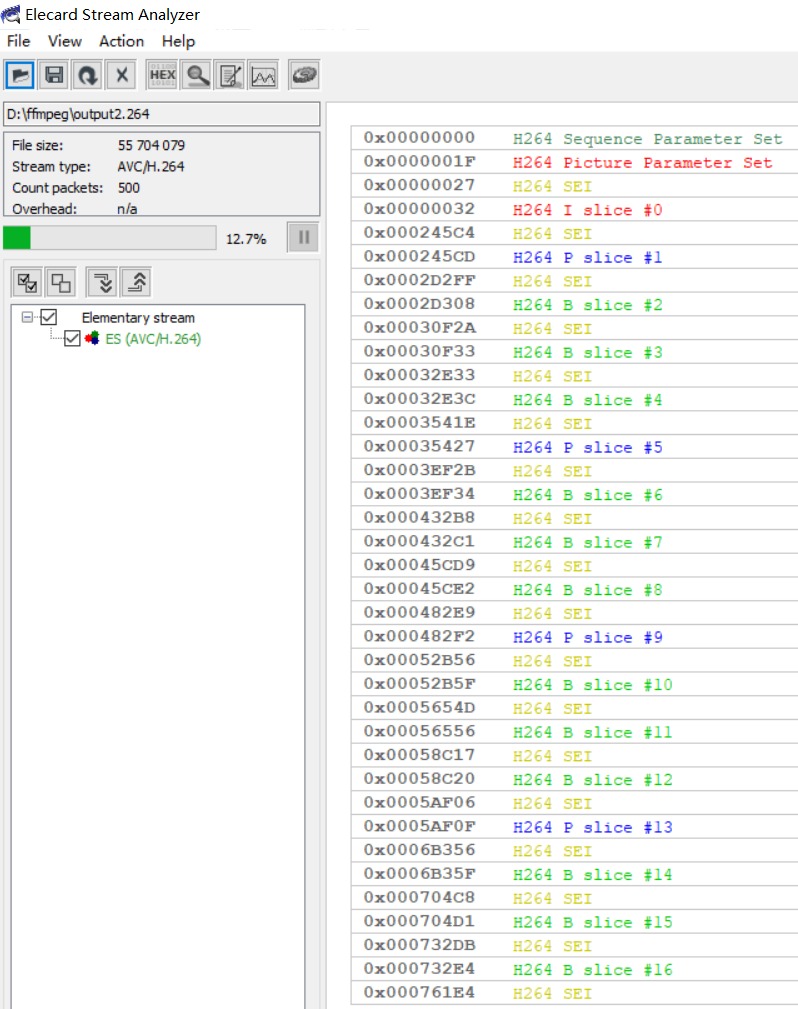This screenshot has width=798, height=1009.
Task: Select the H264 B slice #3 row
Action: (x=574, y=352)
